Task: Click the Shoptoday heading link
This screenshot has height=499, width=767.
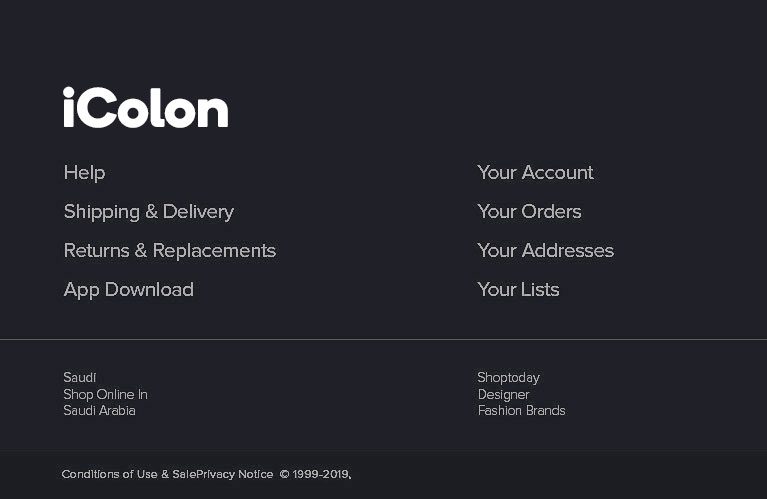Action: coord(508,378)
